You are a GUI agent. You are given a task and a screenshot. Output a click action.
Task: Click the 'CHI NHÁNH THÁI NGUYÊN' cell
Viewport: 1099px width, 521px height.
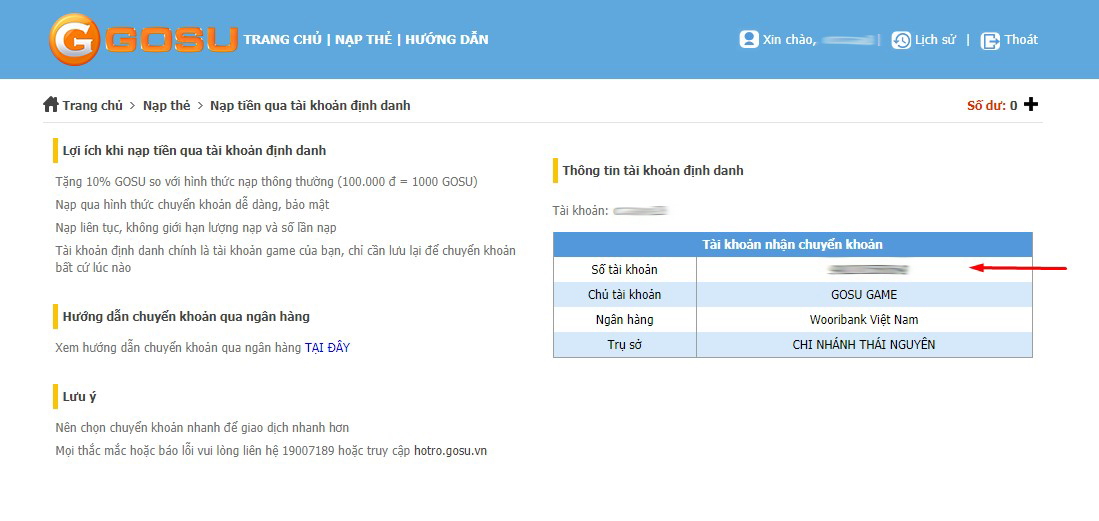(864, 344)
